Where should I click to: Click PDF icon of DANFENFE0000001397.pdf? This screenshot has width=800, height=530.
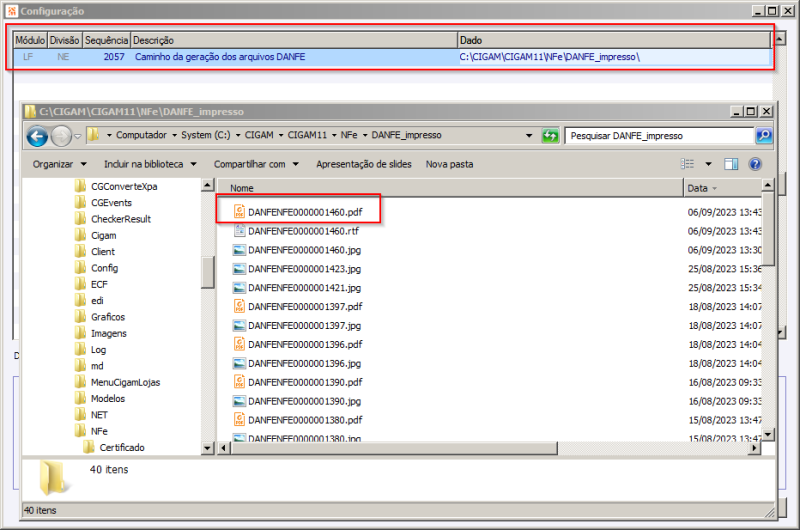[x=239, y=306]
